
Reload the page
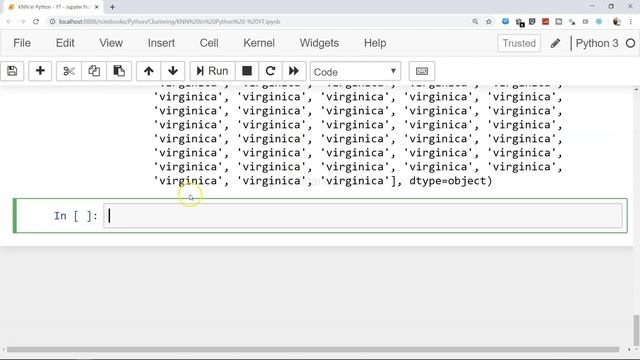coord(36,22)
